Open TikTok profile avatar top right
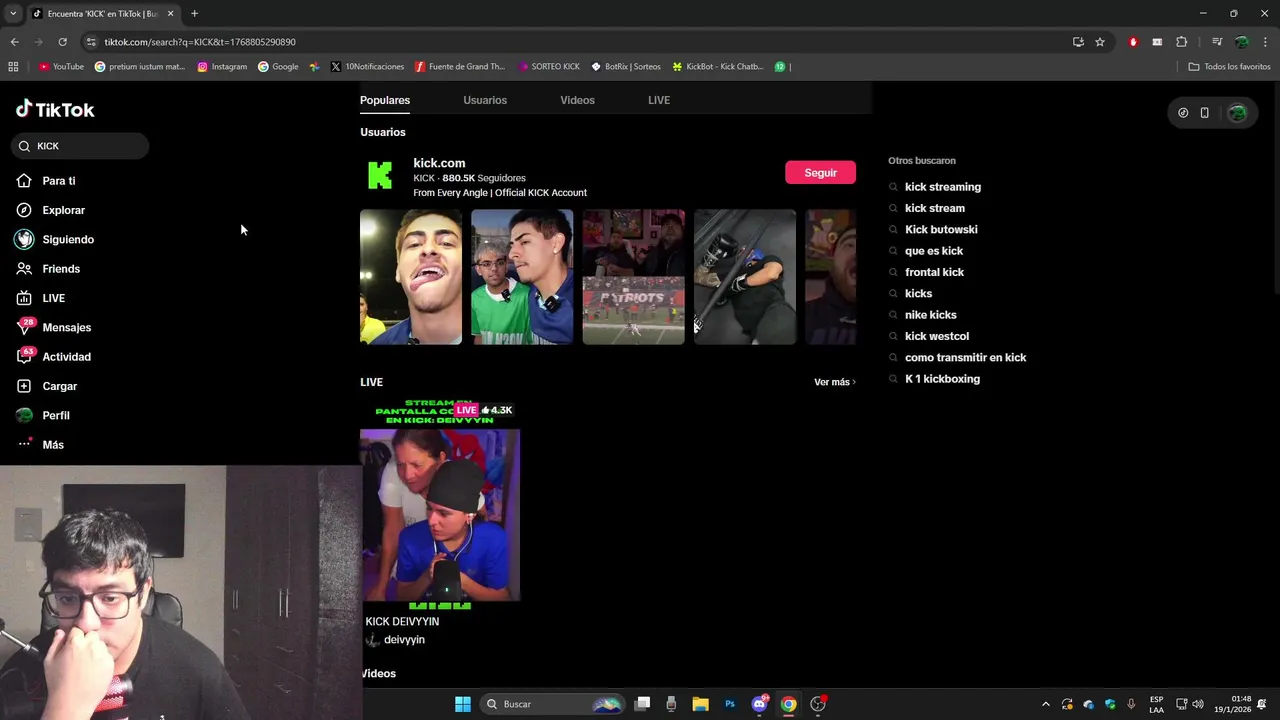Image resolution: width=1280 pixels, height=720 pixels. [x=1238, y=113]
